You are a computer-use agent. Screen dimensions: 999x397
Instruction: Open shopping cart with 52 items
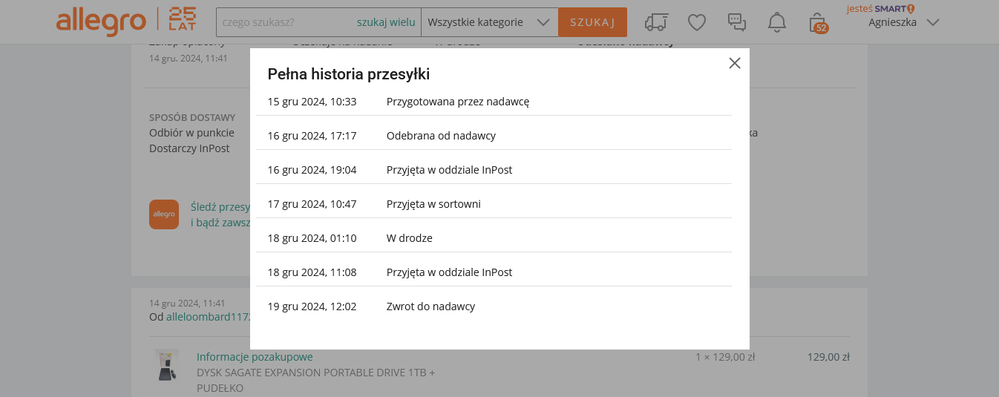tap(817, 23)
